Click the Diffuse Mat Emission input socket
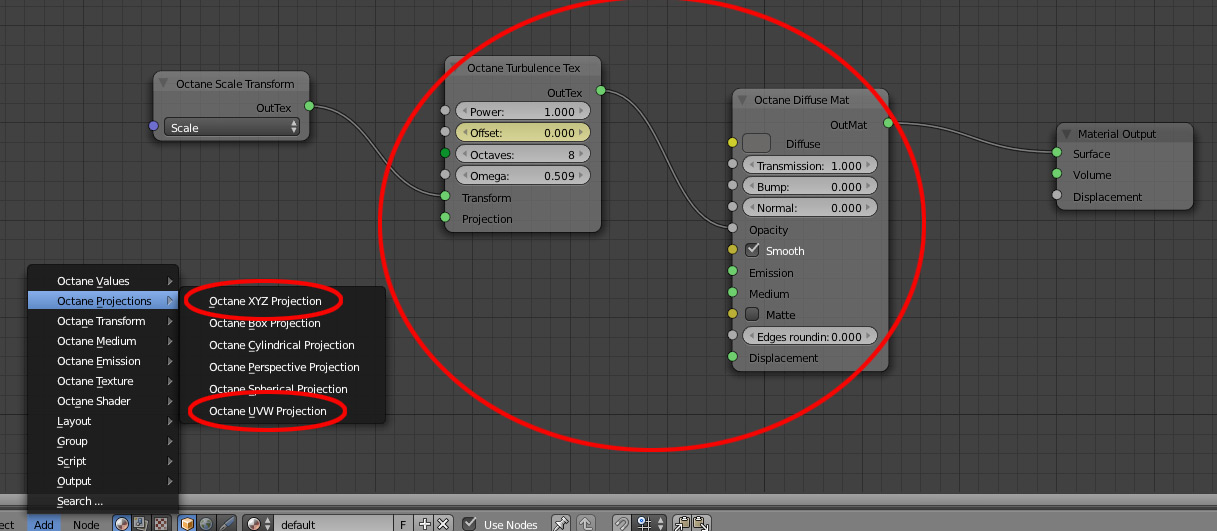This screenshot has height=531, width=1217. 732,271
